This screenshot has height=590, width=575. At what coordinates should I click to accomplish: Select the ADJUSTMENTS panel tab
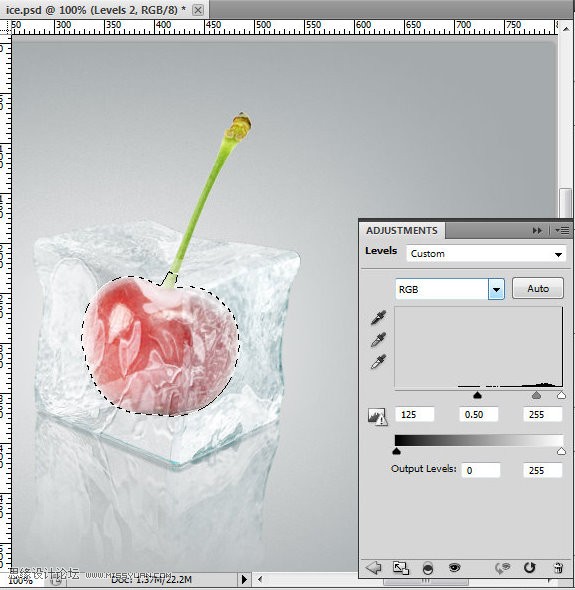[402, 230]
